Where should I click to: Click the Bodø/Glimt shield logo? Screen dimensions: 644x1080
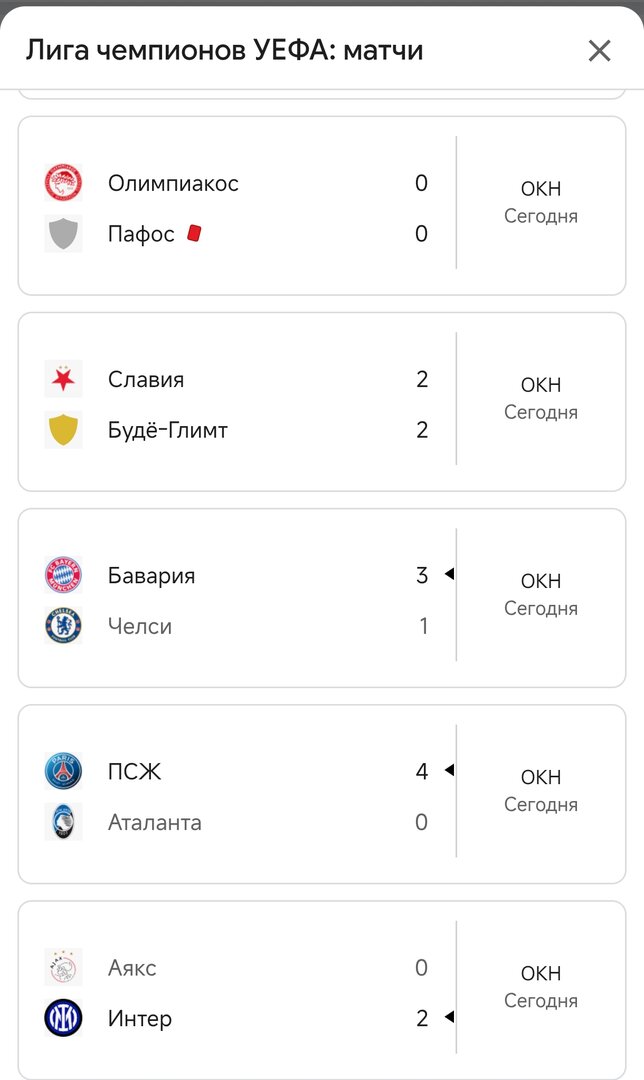[63, 429]
